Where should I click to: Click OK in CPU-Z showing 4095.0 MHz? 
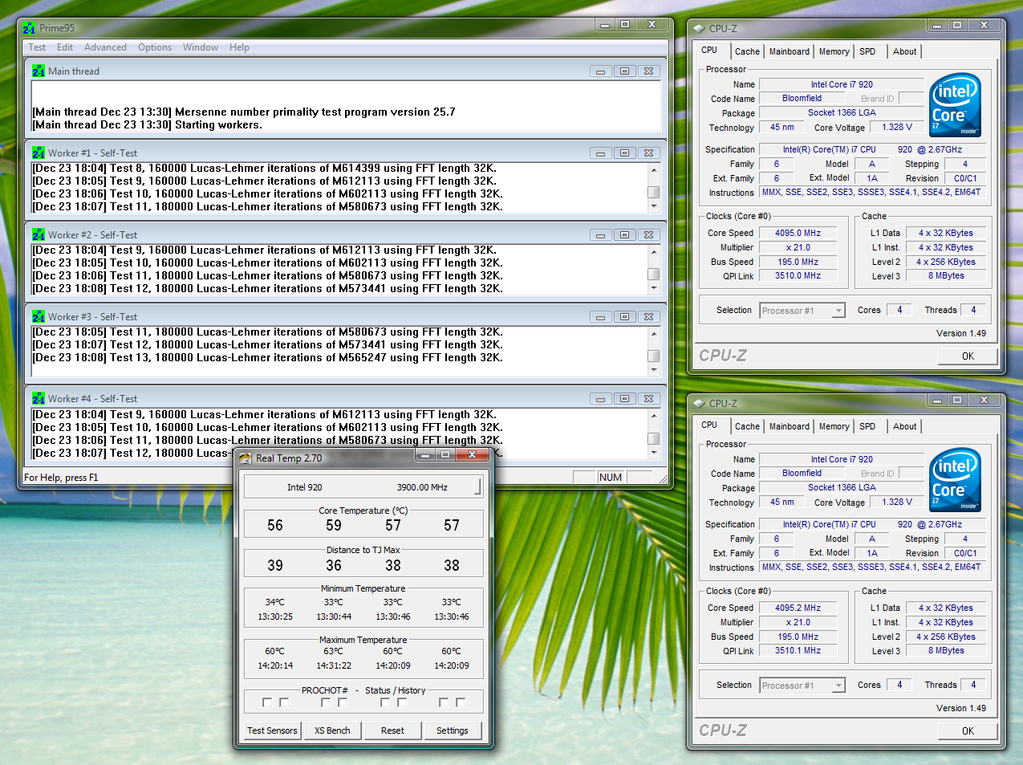[968, 356]
